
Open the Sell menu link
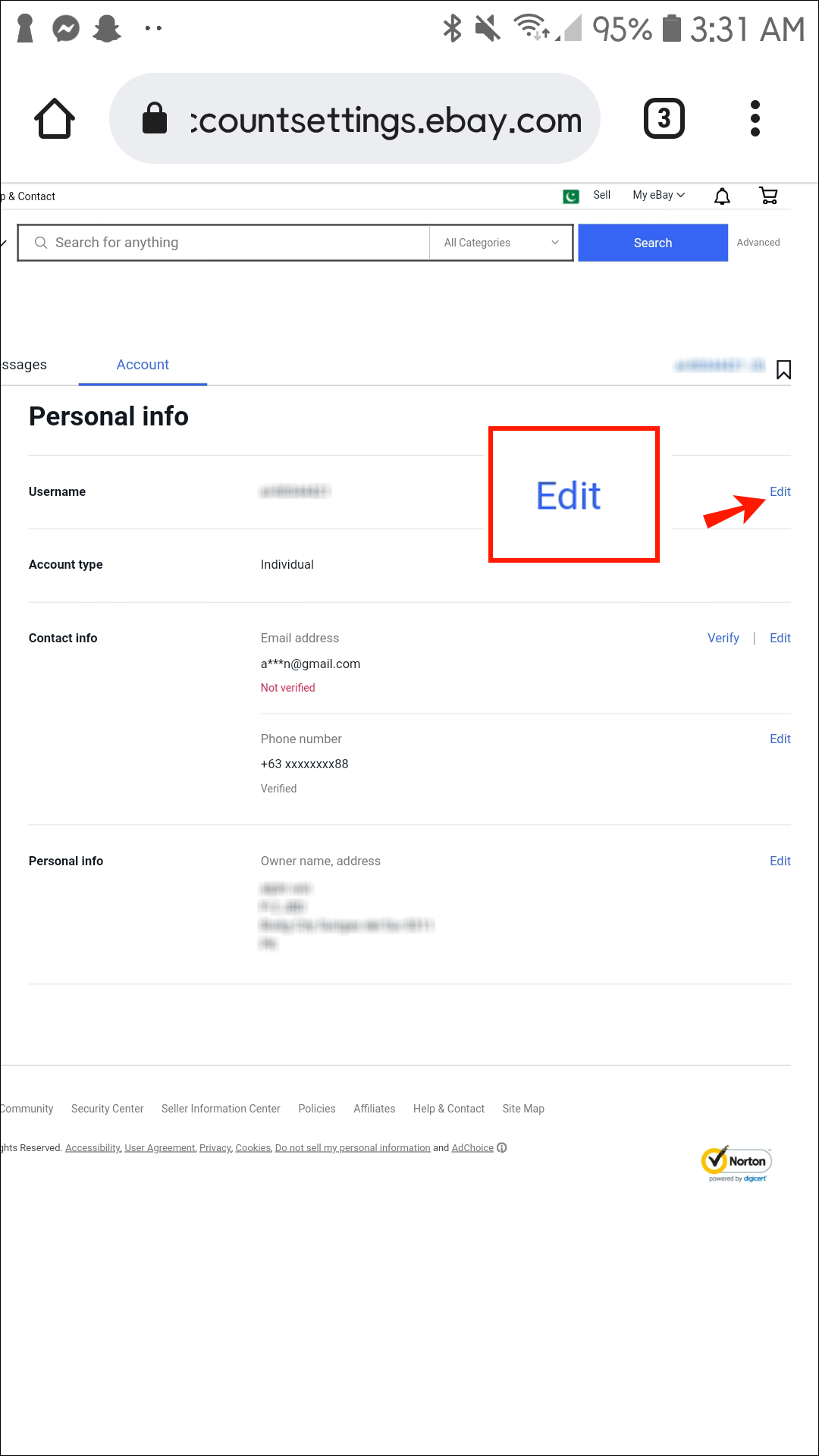[601, 195]
